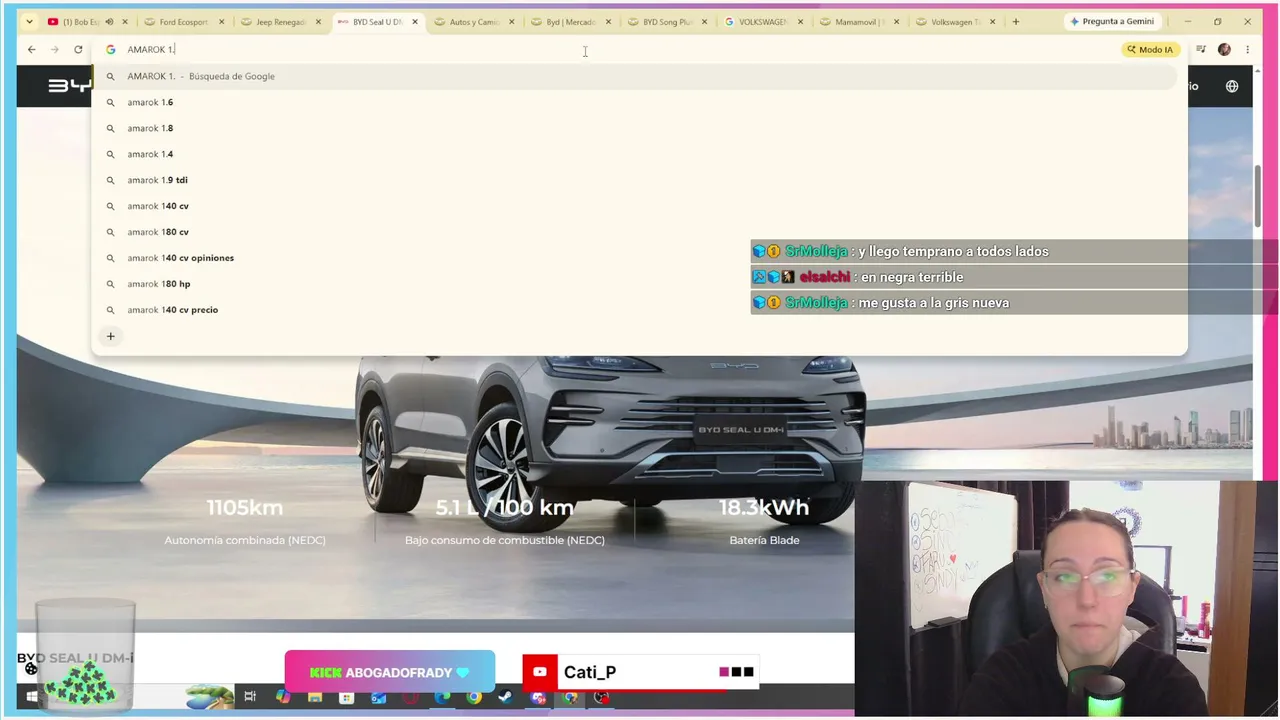
Task: Expand the tab search dropdown
Action: pyautogui.click(x=29, y=22)
